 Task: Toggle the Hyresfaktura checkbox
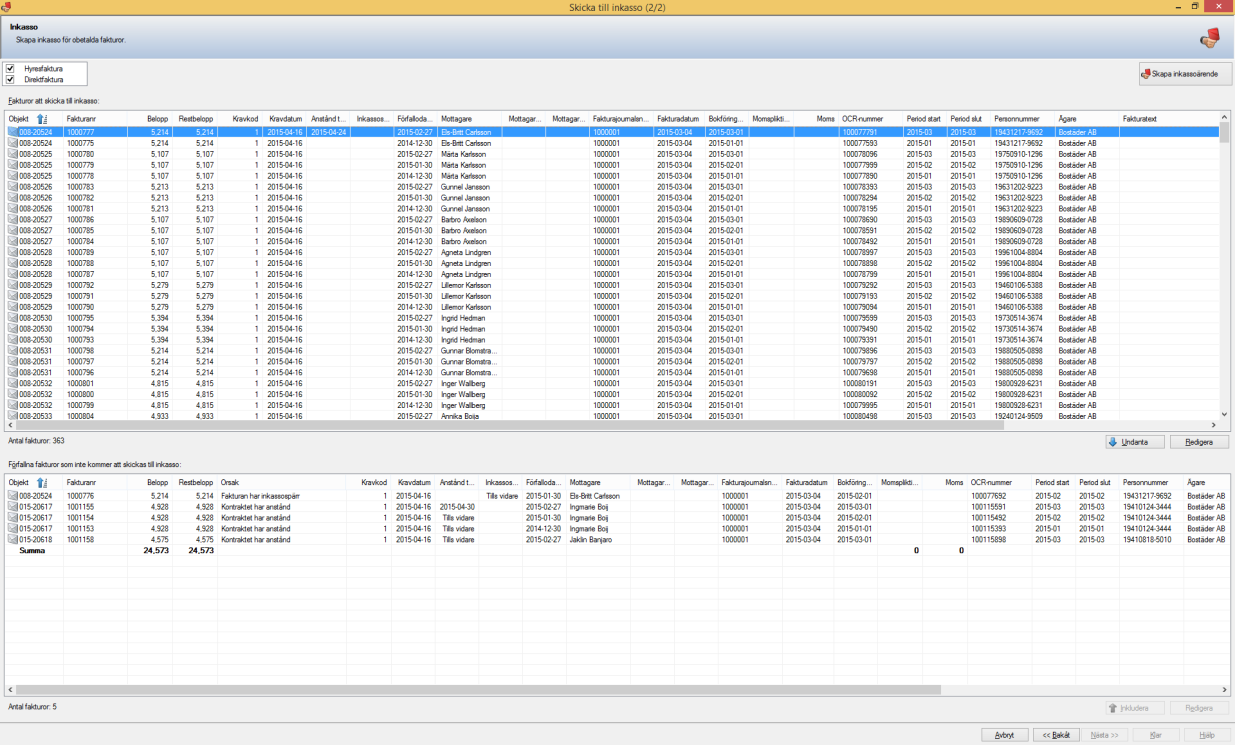pyautogui.click(x=10, y=69)
